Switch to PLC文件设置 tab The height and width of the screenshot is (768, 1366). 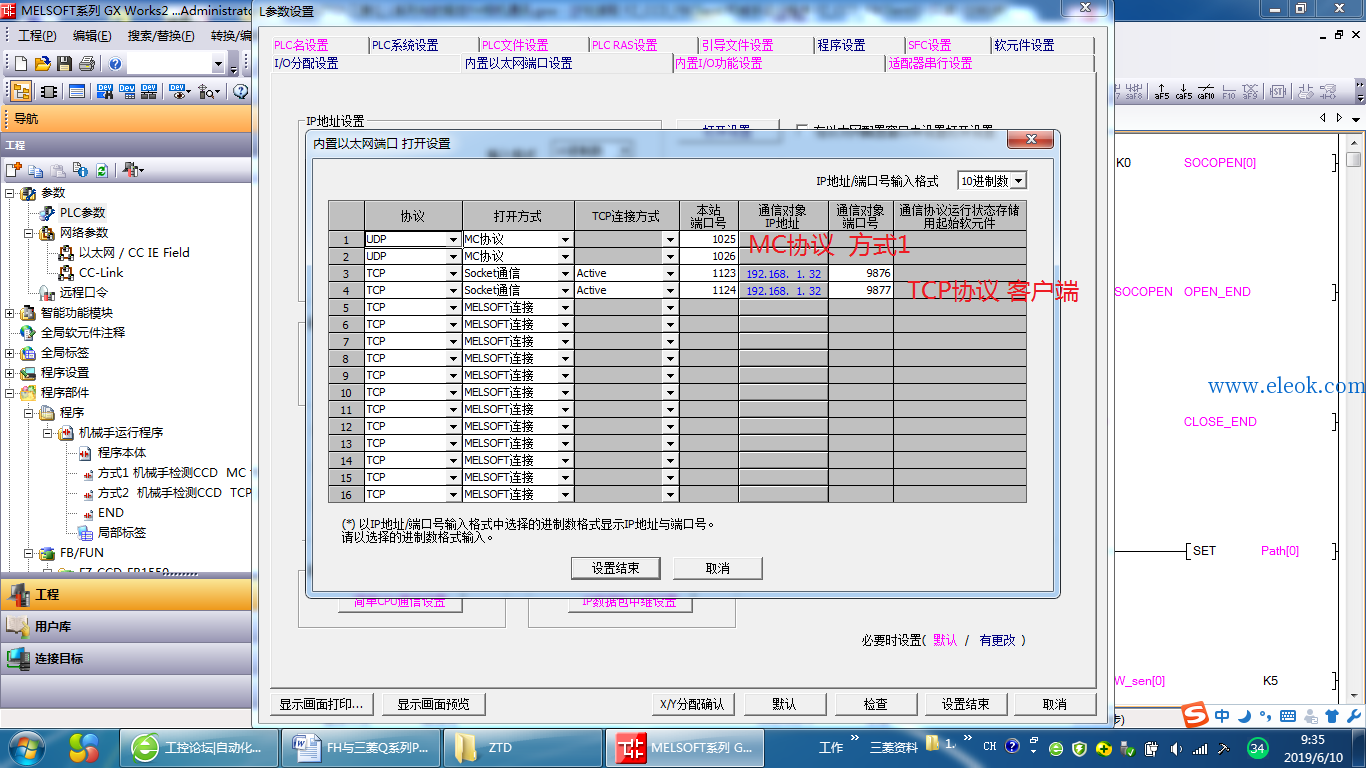coord(514,45)
